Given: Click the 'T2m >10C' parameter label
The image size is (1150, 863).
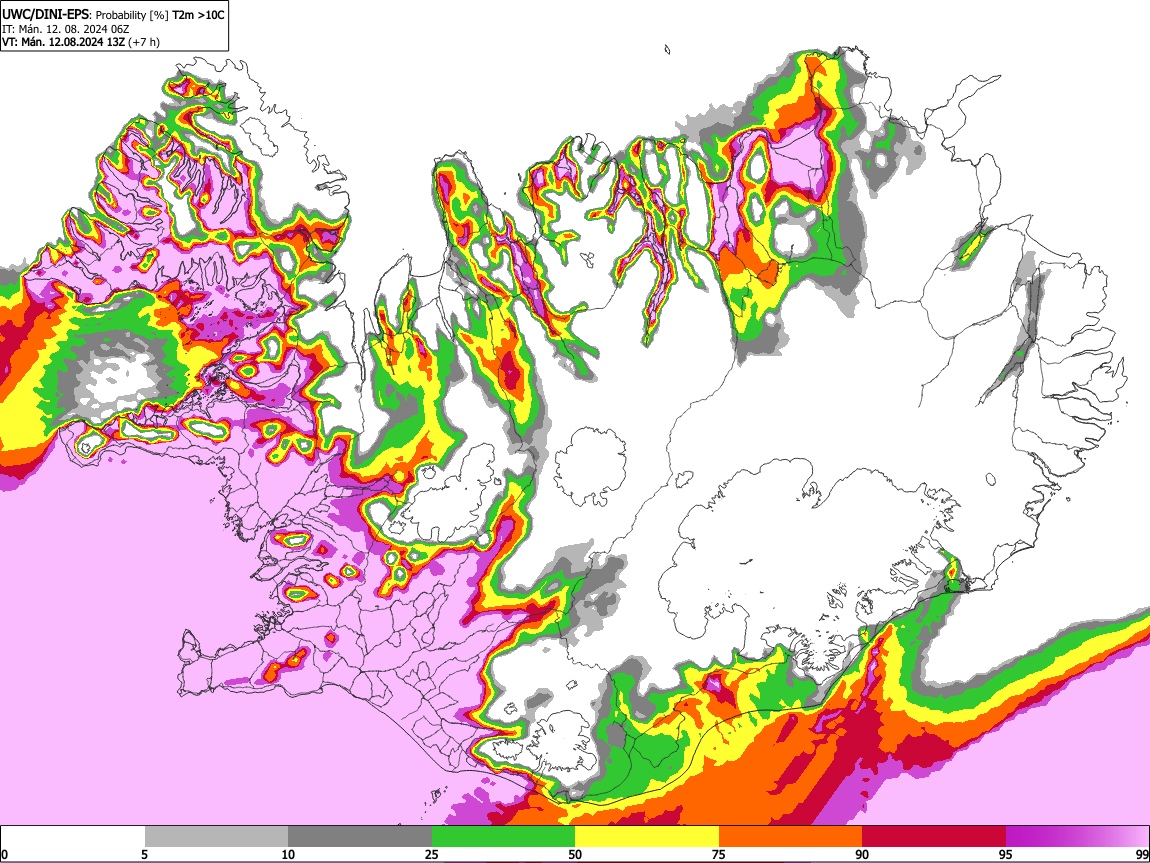Looking at the screenshot, I should point(198,15).
